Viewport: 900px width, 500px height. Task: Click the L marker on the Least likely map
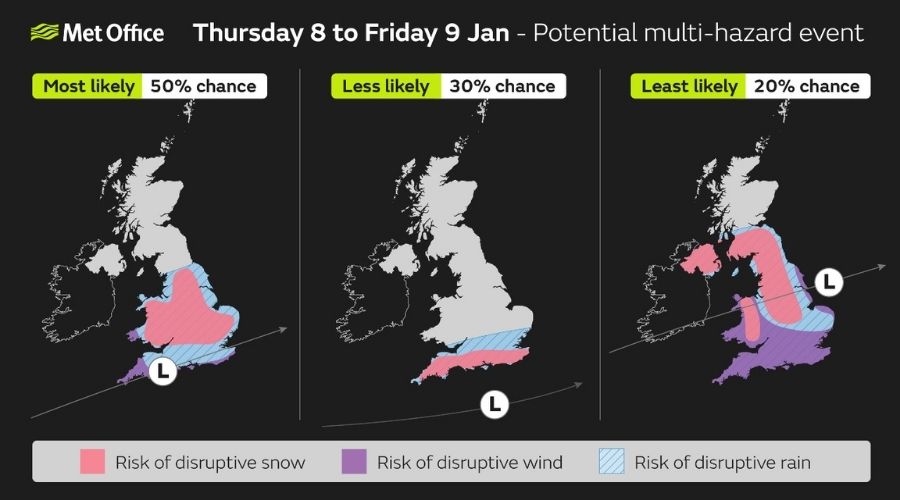click(x=828, y=283)
